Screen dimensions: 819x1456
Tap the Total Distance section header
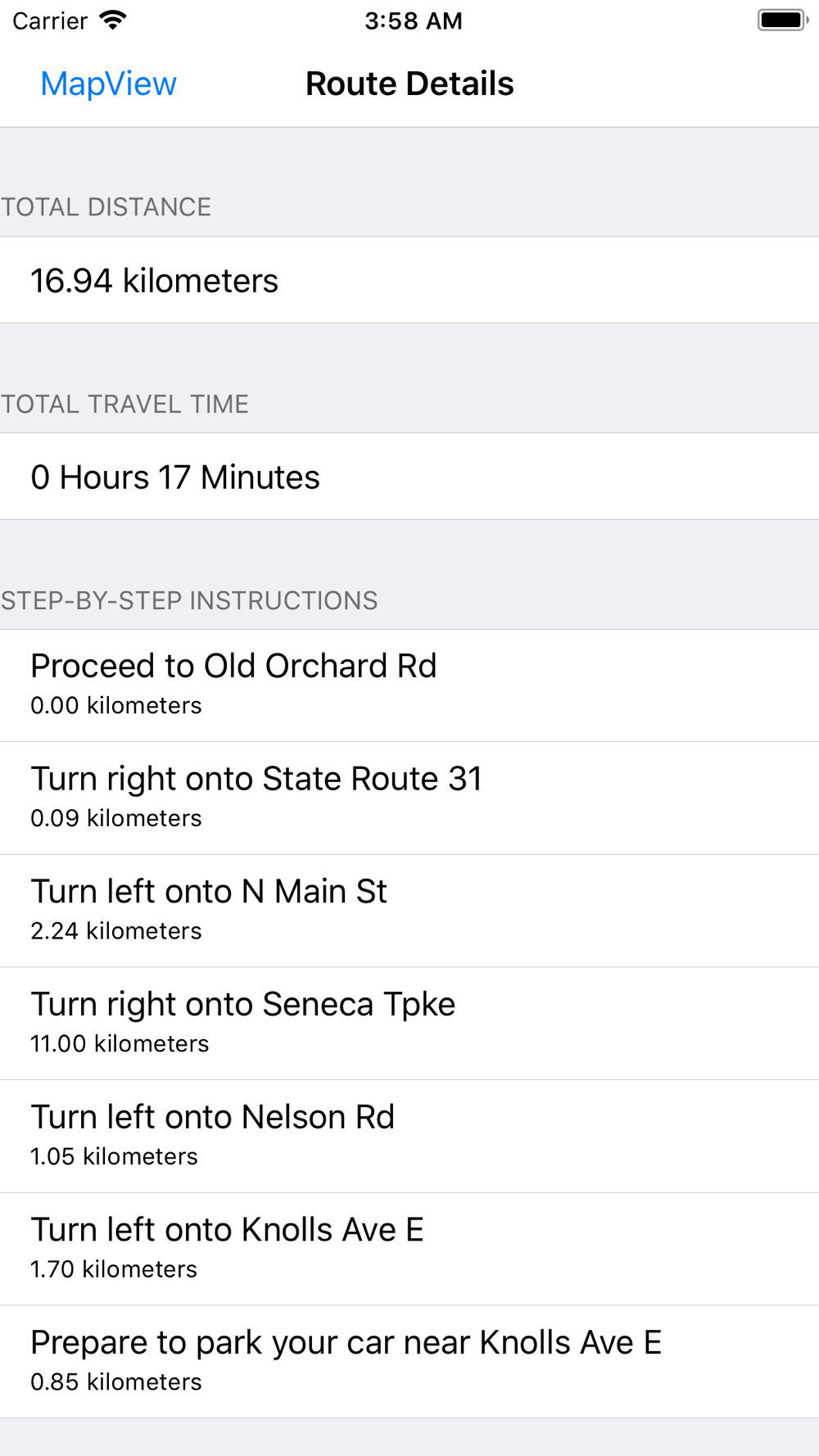(x=106, y=206)
